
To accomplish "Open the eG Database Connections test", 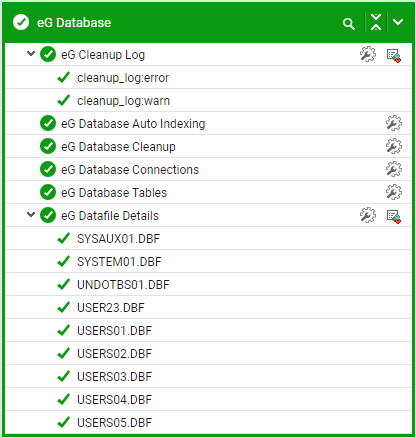I will 130,170.
